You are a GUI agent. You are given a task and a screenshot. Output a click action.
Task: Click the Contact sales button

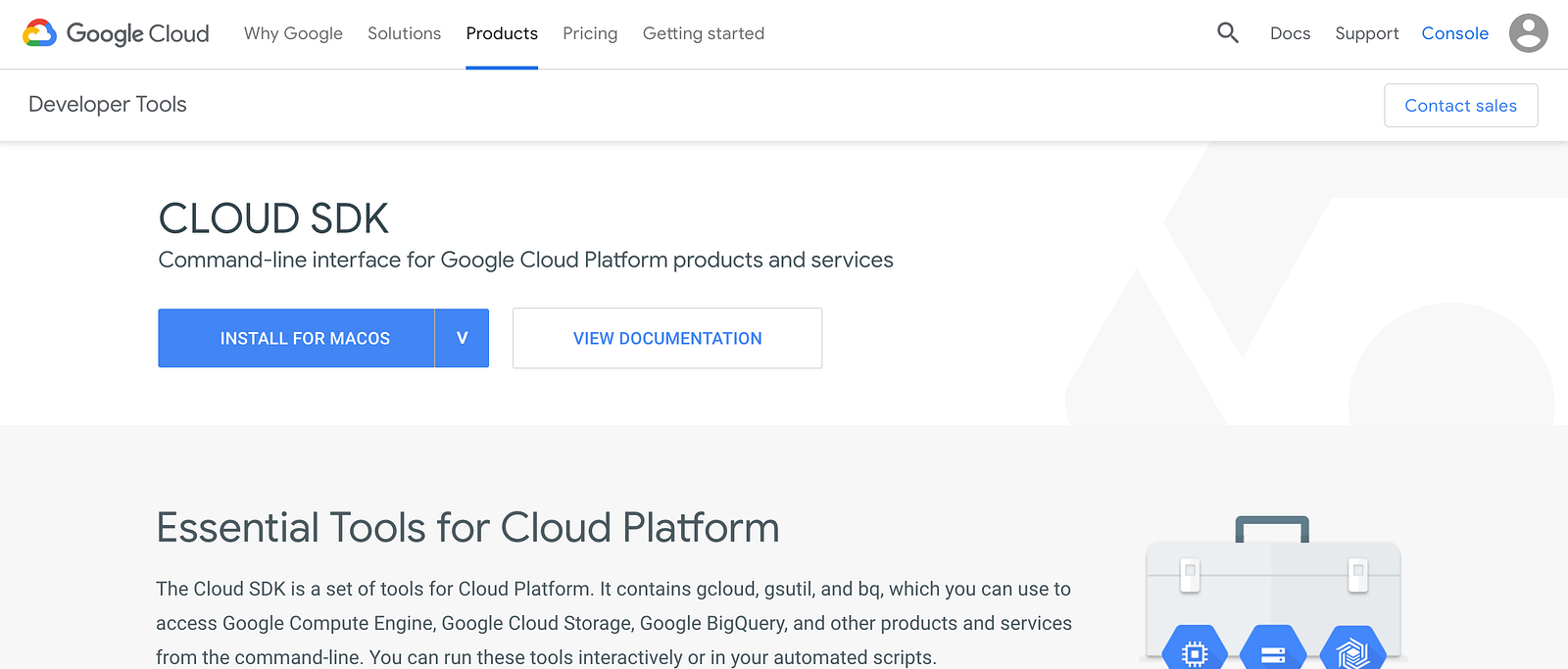pos(1460,105)
